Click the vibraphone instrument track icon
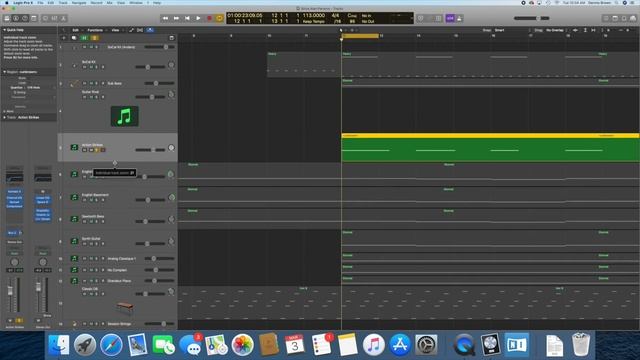Viewport: 640px width, 360px height. point(124,307)
